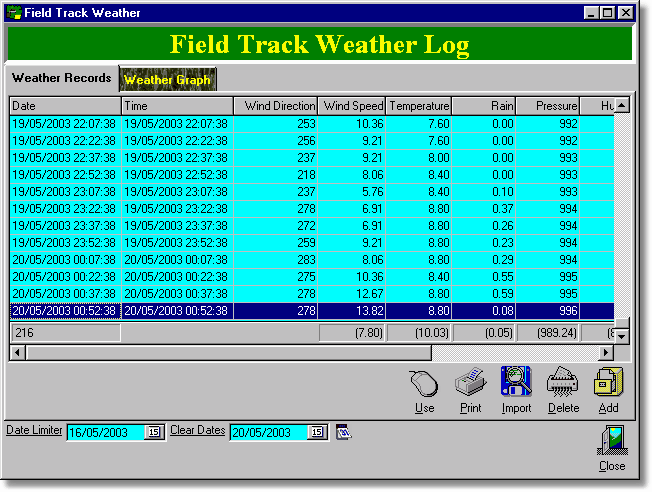
Task: Click the Close door icon
Action: 612,440
